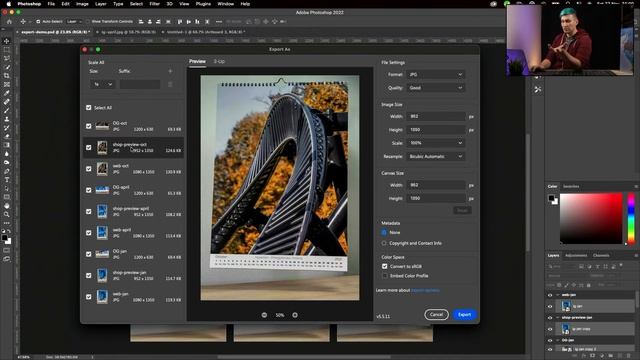
Task: Select the Pen tool
Action: click(7, 171)
